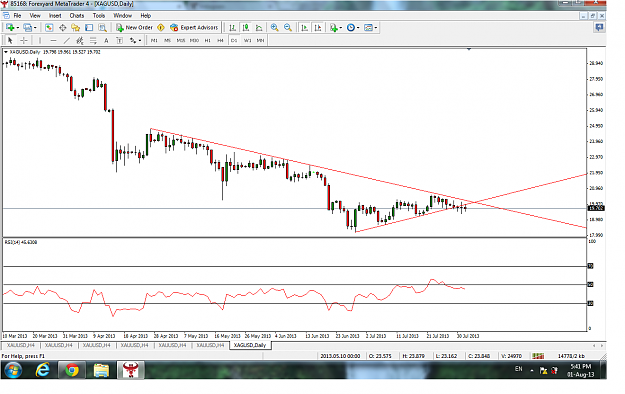This screenshot has height=394, width=625.
Task: Switch timeframe to M5
Action: click(x=167, y=40)
